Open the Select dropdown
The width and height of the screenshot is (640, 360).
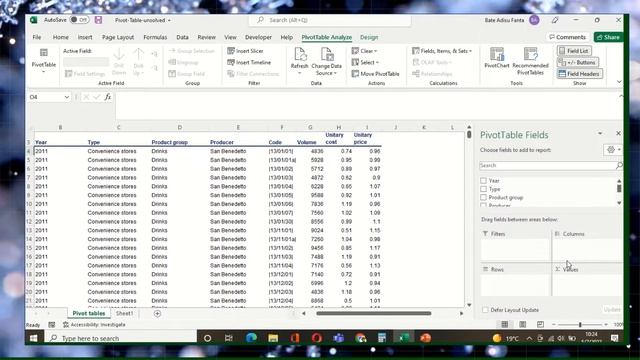[x=365, y=62]
